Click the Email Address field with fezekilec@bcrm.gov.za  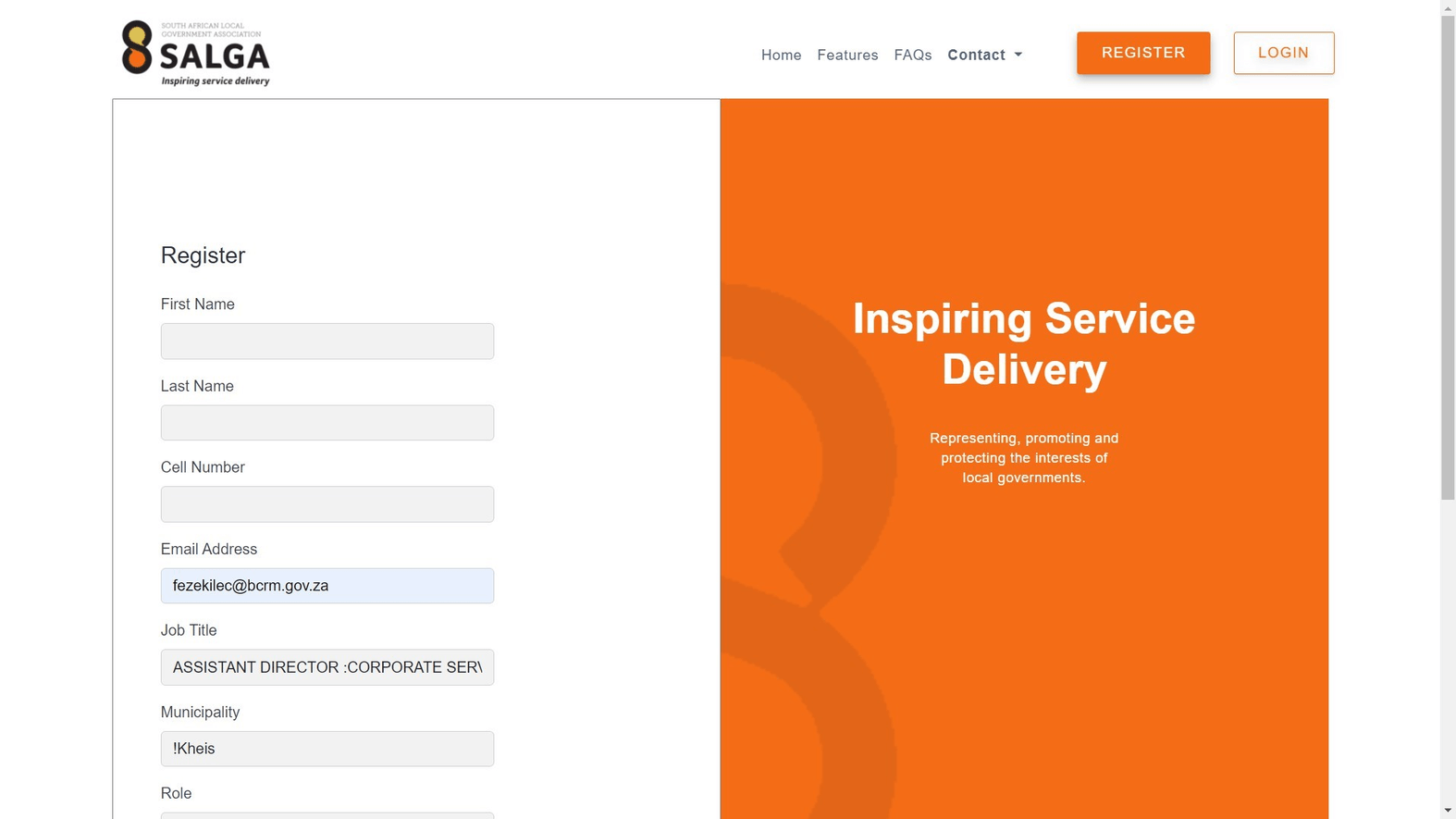pyautogui.click(x=327, y=586)
